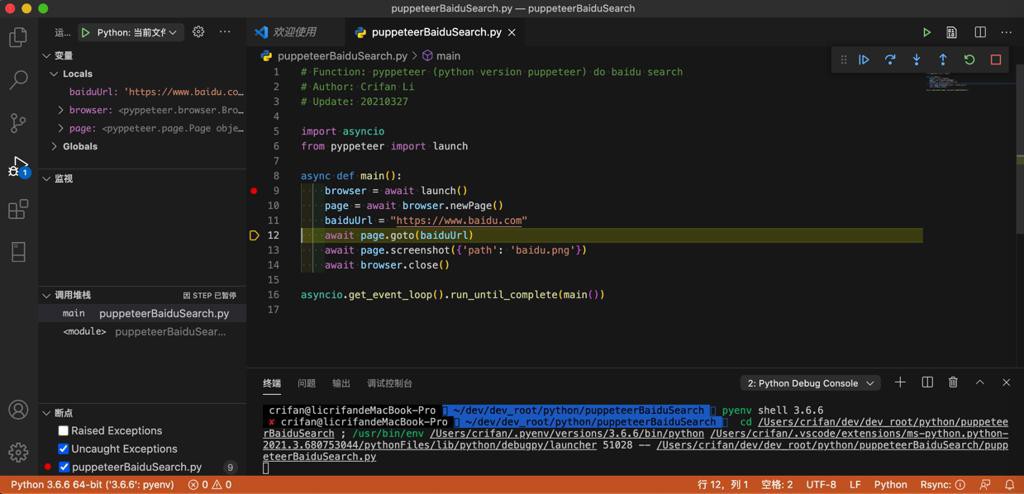
Task: Split the terminal panel
Action: coord(927,383)
